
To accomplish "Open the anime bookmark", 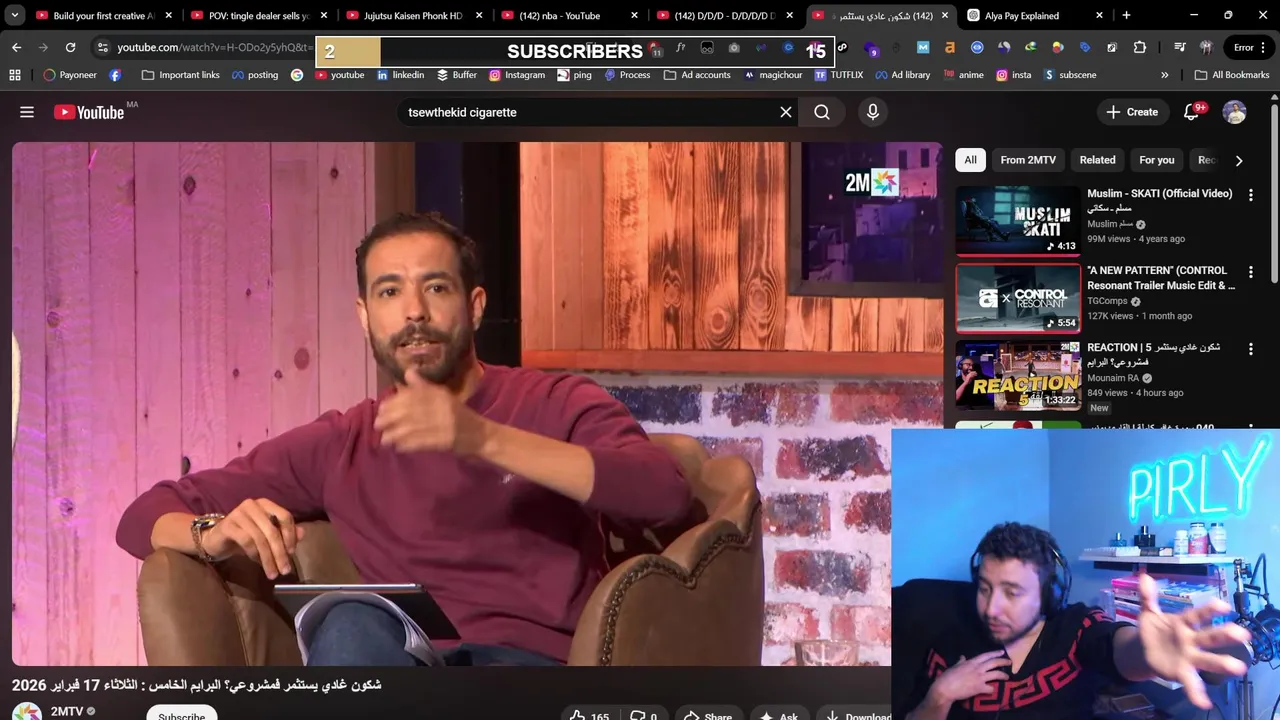I will pos(963,75).
